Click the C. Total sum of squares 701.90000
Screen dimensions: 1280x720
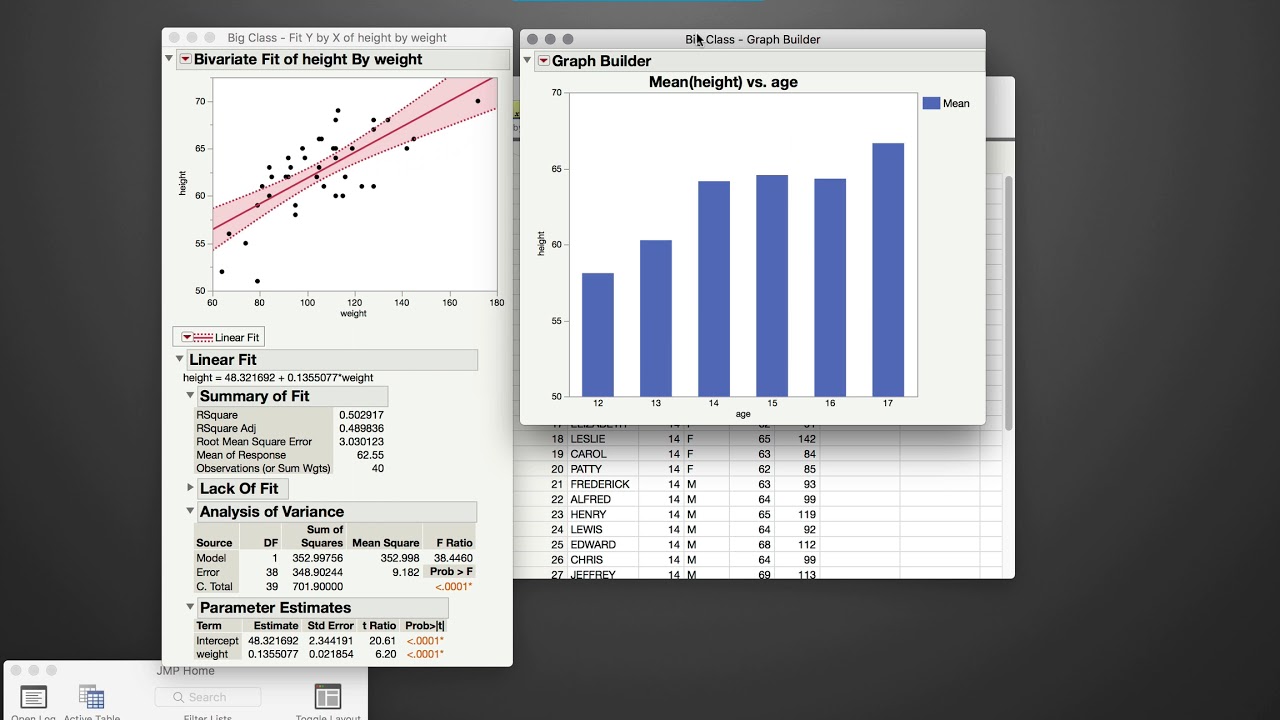coord(317,587)
